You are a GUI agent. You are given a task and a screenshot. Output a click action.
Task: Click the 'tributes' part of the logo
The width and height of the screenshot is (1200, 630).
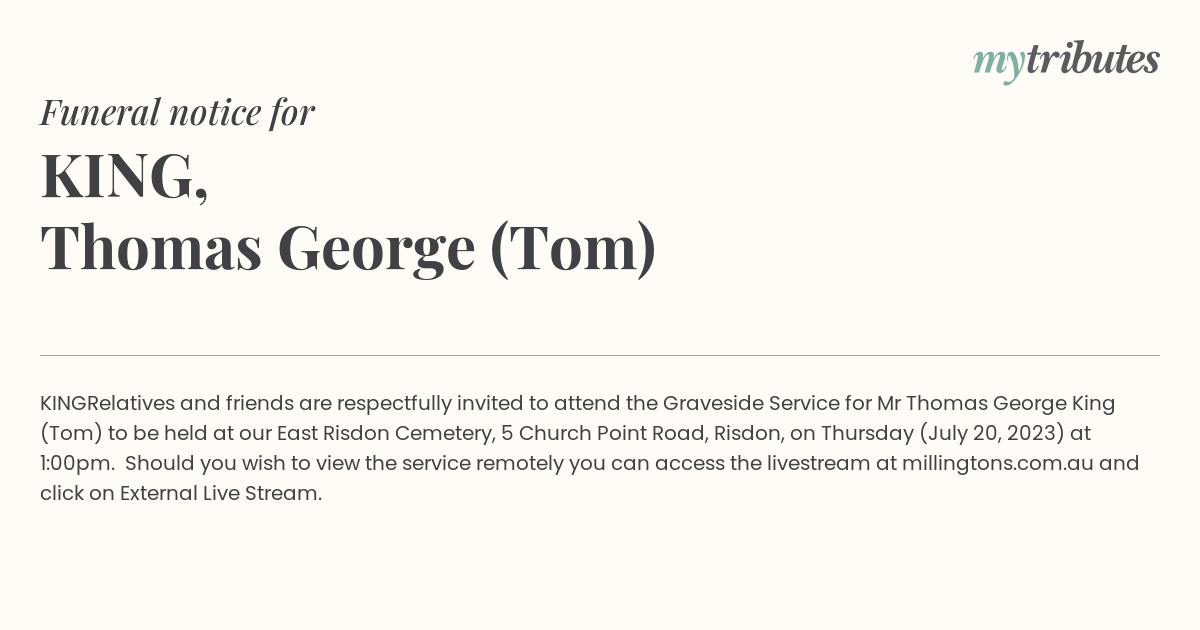pos(1092,59)
